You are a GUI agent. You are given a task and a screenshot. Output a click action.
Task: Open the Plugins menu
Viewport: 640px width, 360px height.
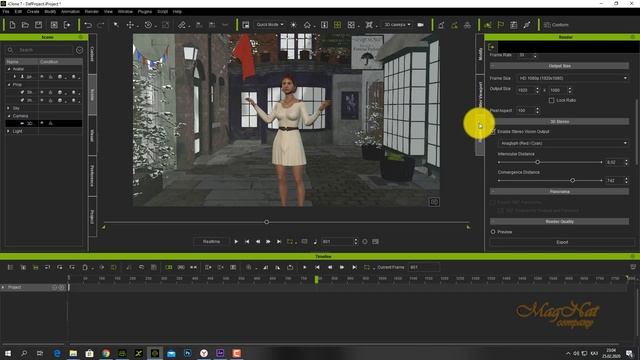click(x=144, y=11)
